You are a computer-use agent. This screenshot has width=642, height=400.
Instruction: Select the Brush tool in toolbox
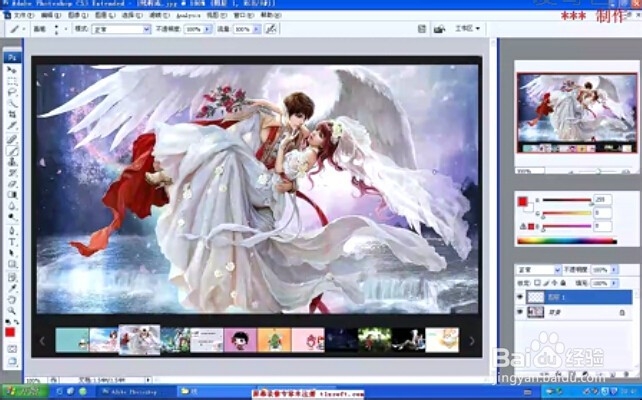pos(12,151)
